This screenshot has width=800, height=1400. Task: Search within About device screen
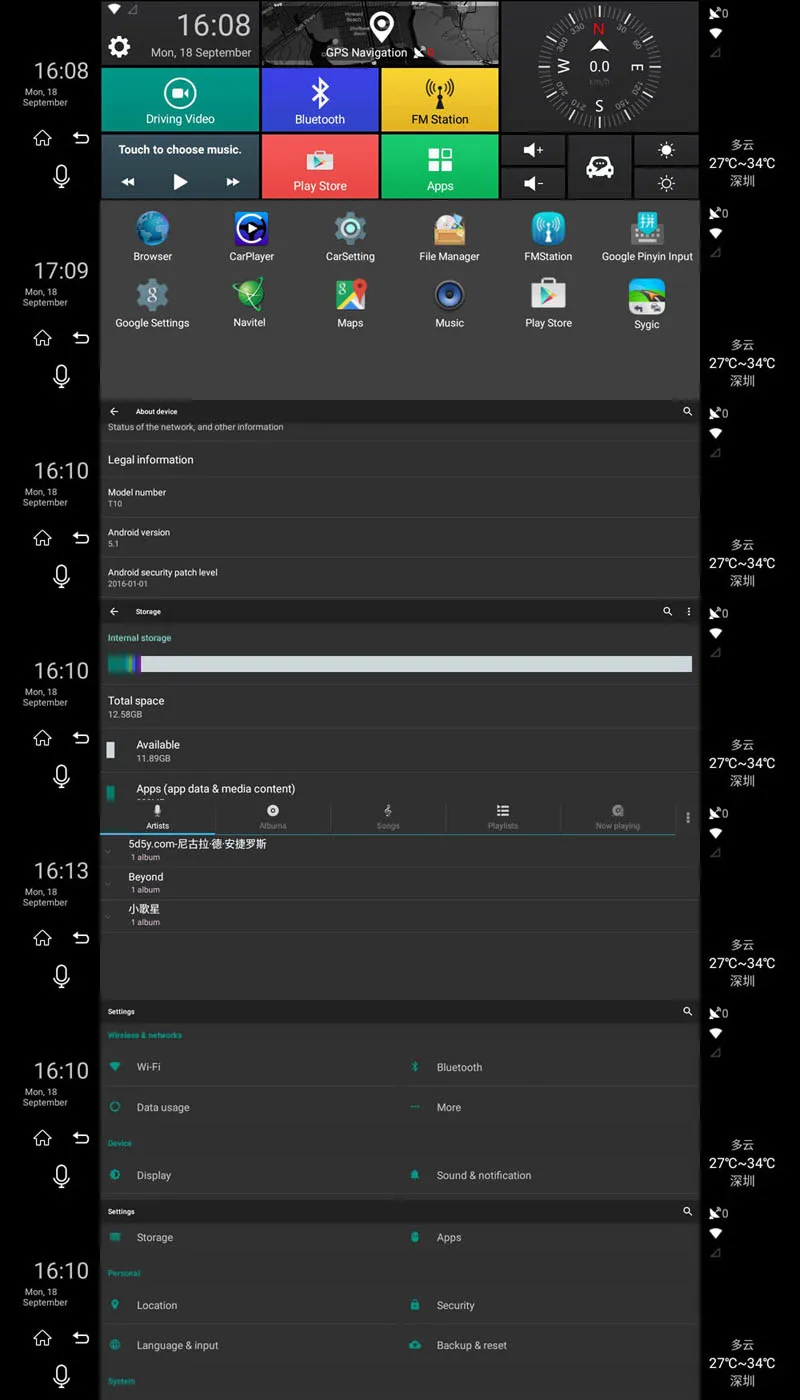[x=687, y=411]
